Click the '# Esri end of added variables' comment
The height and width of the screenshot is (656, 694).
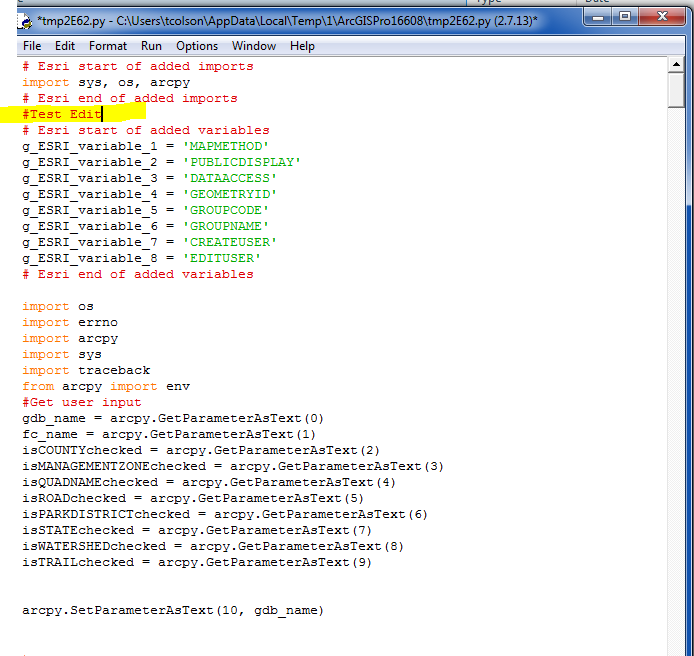(x=138, y=274)
